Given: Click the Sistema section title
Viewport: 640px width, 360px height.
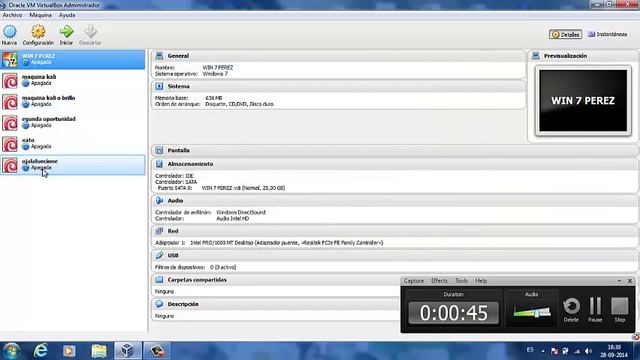Looking at the screenshot, I should (178, 86).
